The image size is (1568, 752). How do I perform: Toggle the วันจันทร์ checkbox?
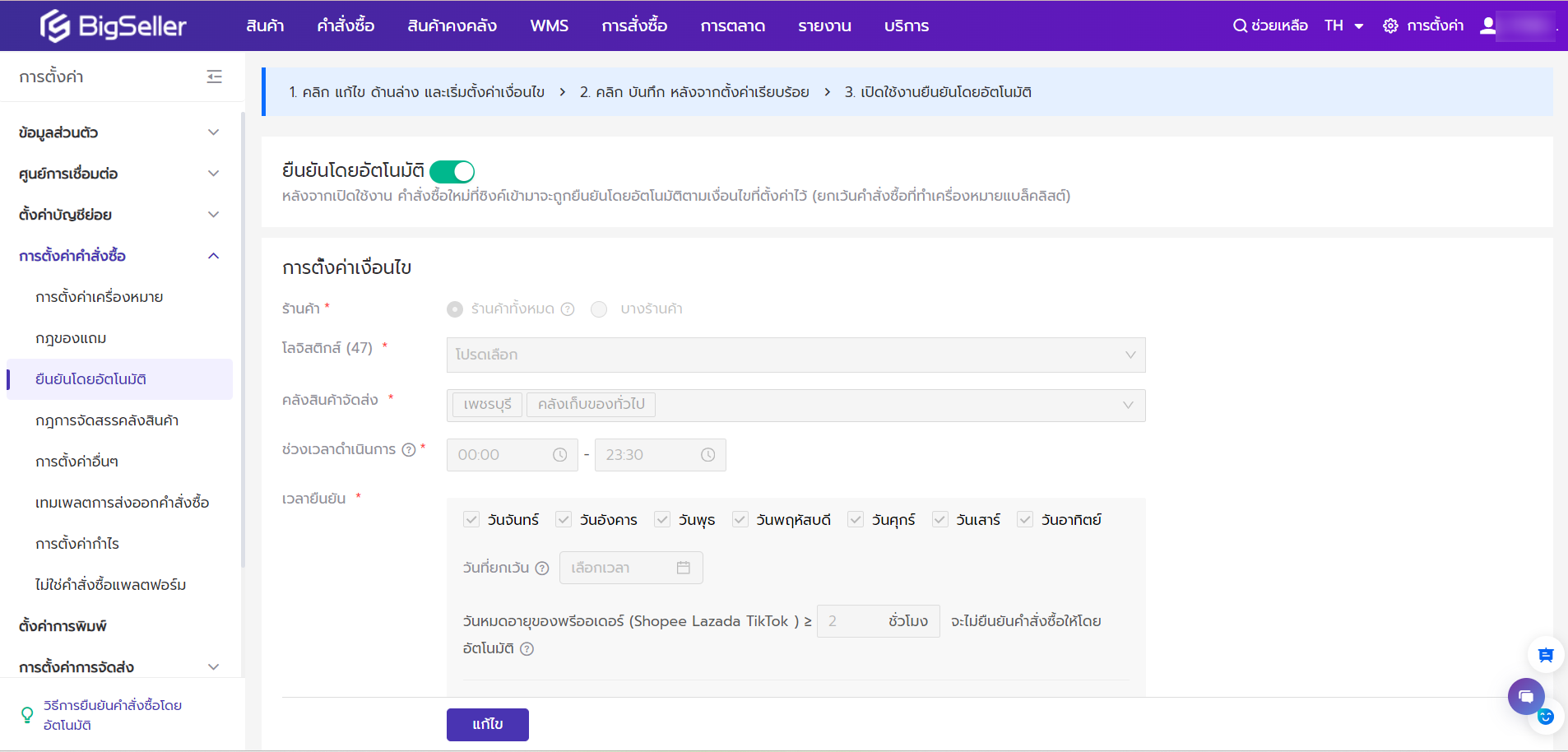tap(471, 519)
